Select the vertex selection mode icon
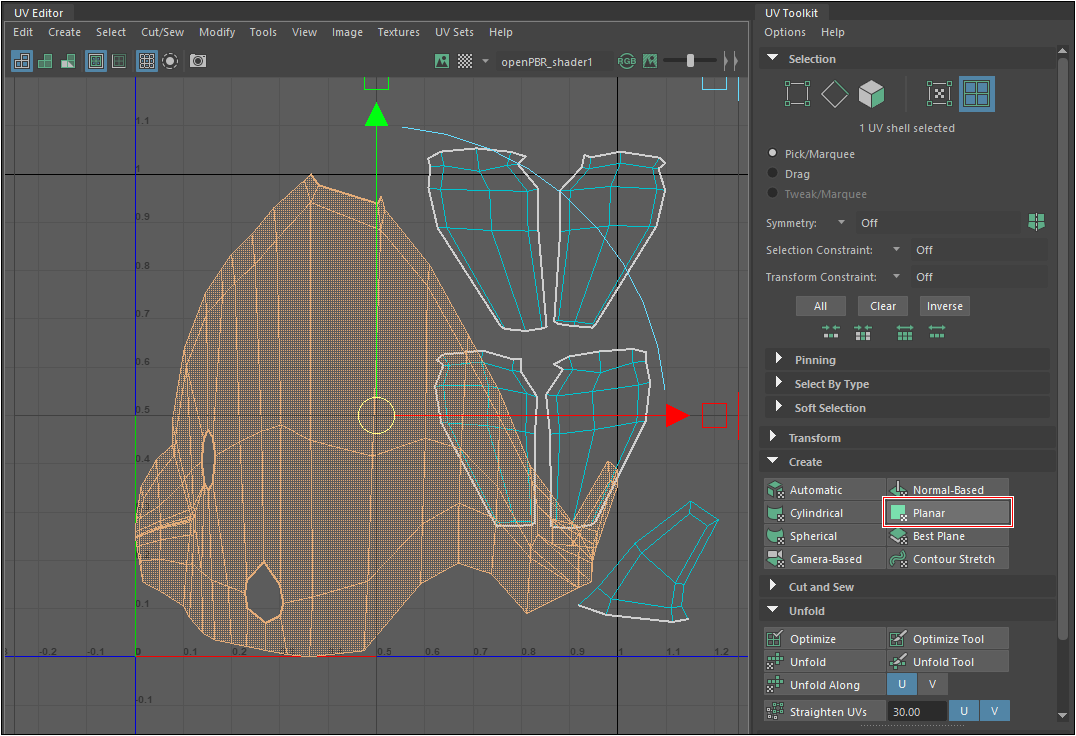This screenshot has height=736, width=1076. [x=797, y=95]
